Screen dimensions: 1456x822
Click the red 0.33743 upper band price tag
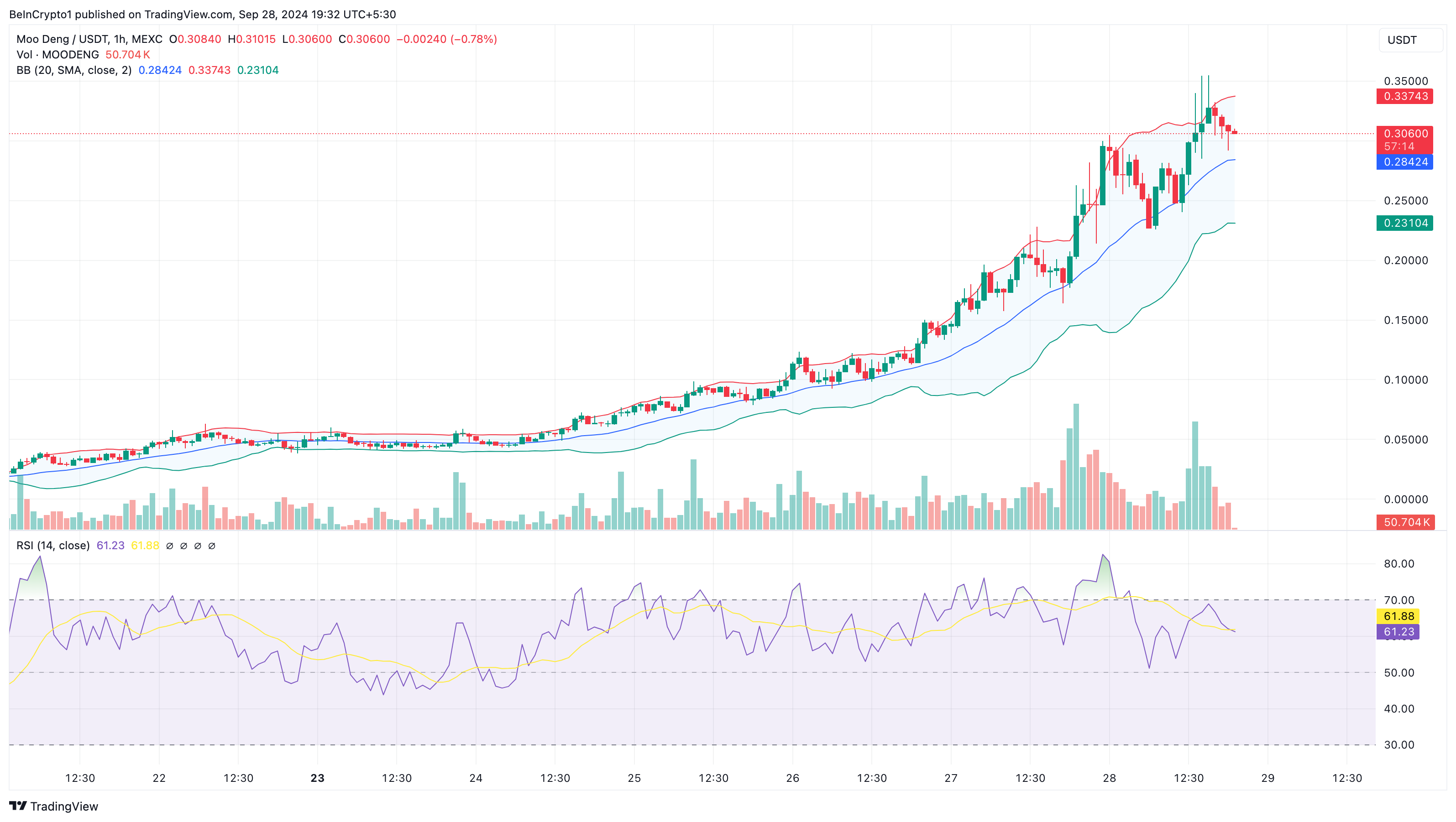[1405, 96]
